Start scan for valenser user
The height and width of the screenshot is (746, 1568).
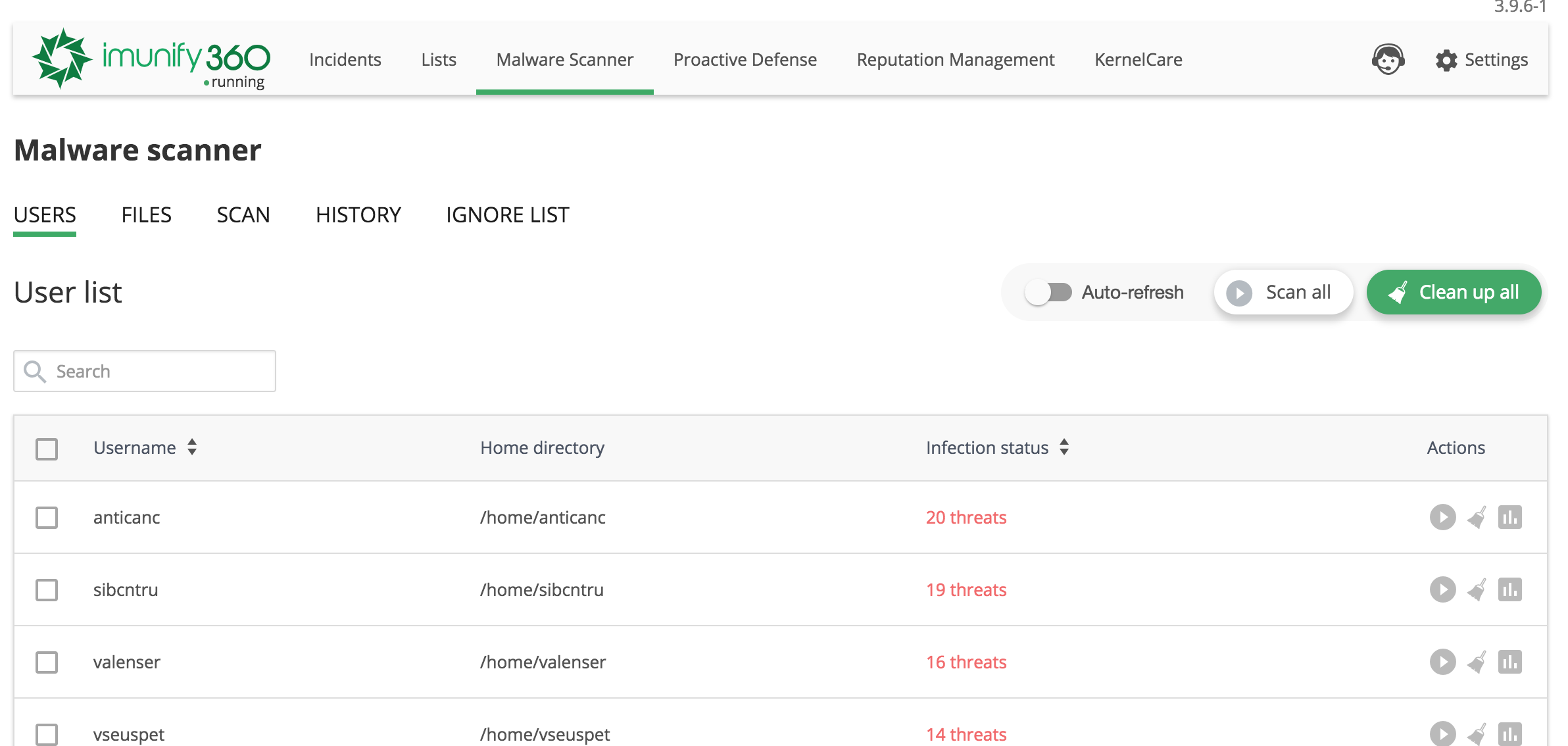tap(1442, 662)
